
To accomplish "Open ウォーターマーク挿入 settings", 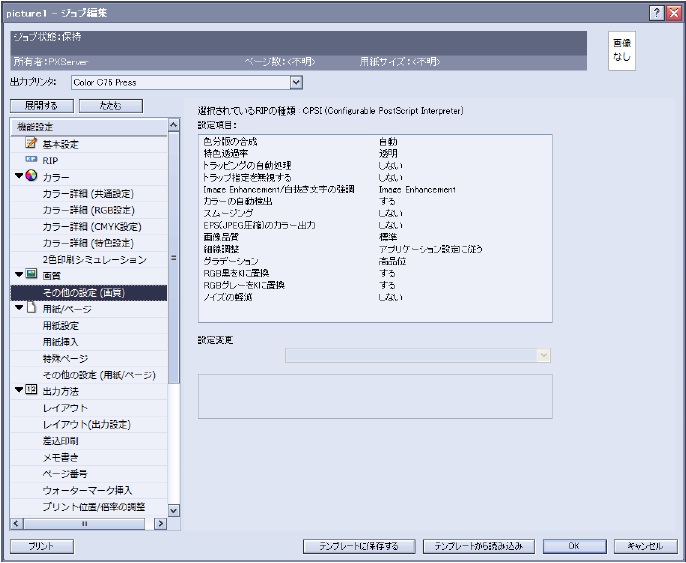I will [x=87, y=490].
